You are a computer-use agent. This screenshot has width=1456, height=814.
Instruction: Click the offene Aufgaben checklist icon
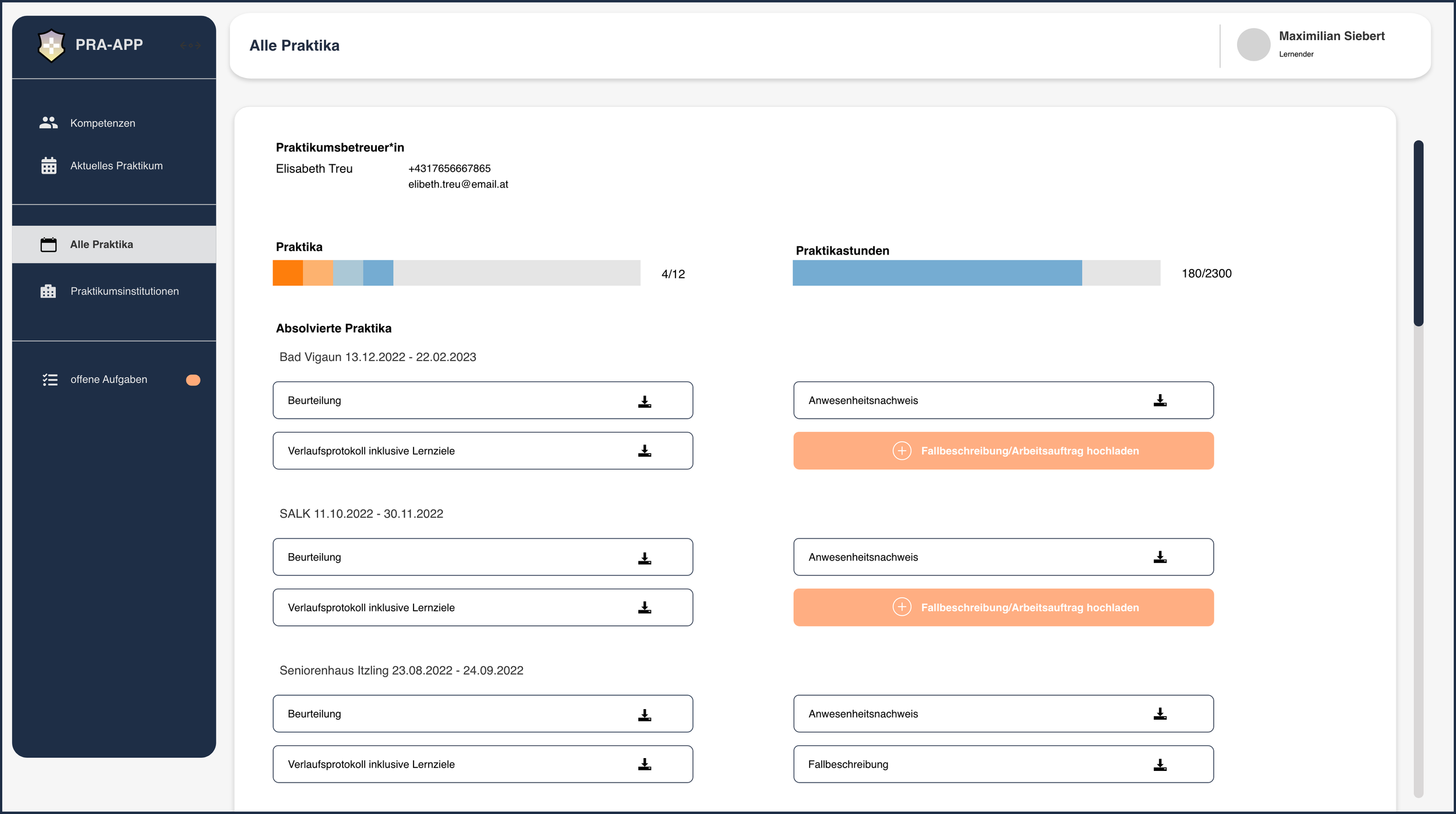50,380
